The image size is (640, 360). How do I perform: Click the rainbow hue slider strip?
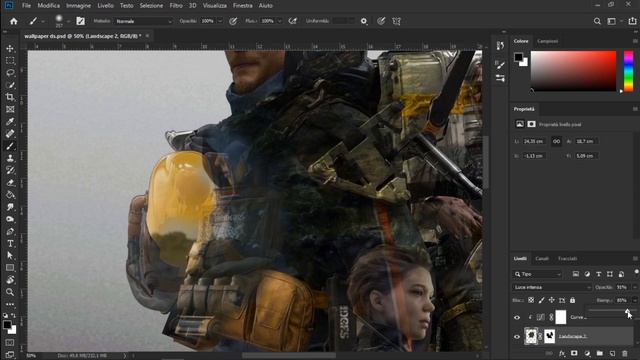[x=629, y=71]
